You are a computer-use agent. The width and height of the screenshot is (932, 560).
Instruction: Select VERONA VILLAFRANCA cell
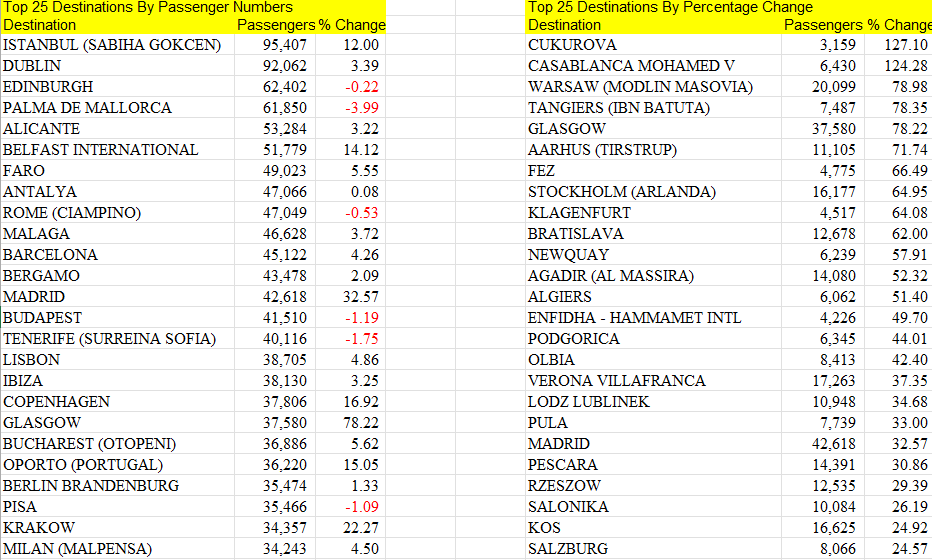tap(653, 380)
